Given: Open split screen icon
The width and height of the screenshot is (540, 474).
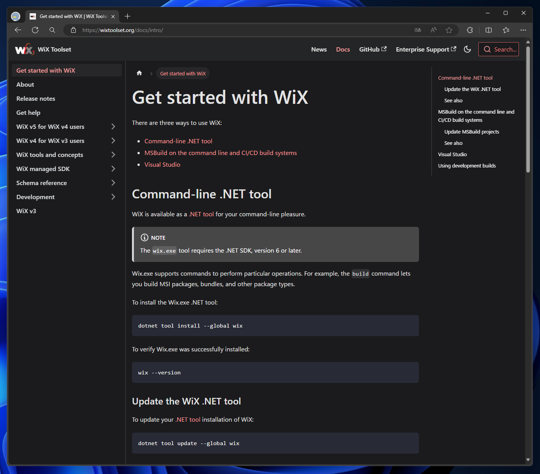Looking at the screenshot, I should click(488, 30).
